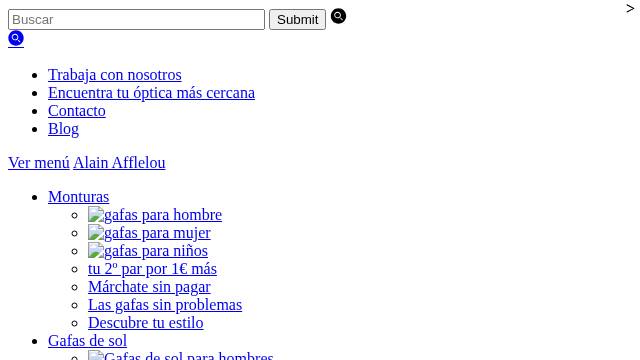Screen dimensions: 640x360
Task: Click the Submit button
Action: 297,20
